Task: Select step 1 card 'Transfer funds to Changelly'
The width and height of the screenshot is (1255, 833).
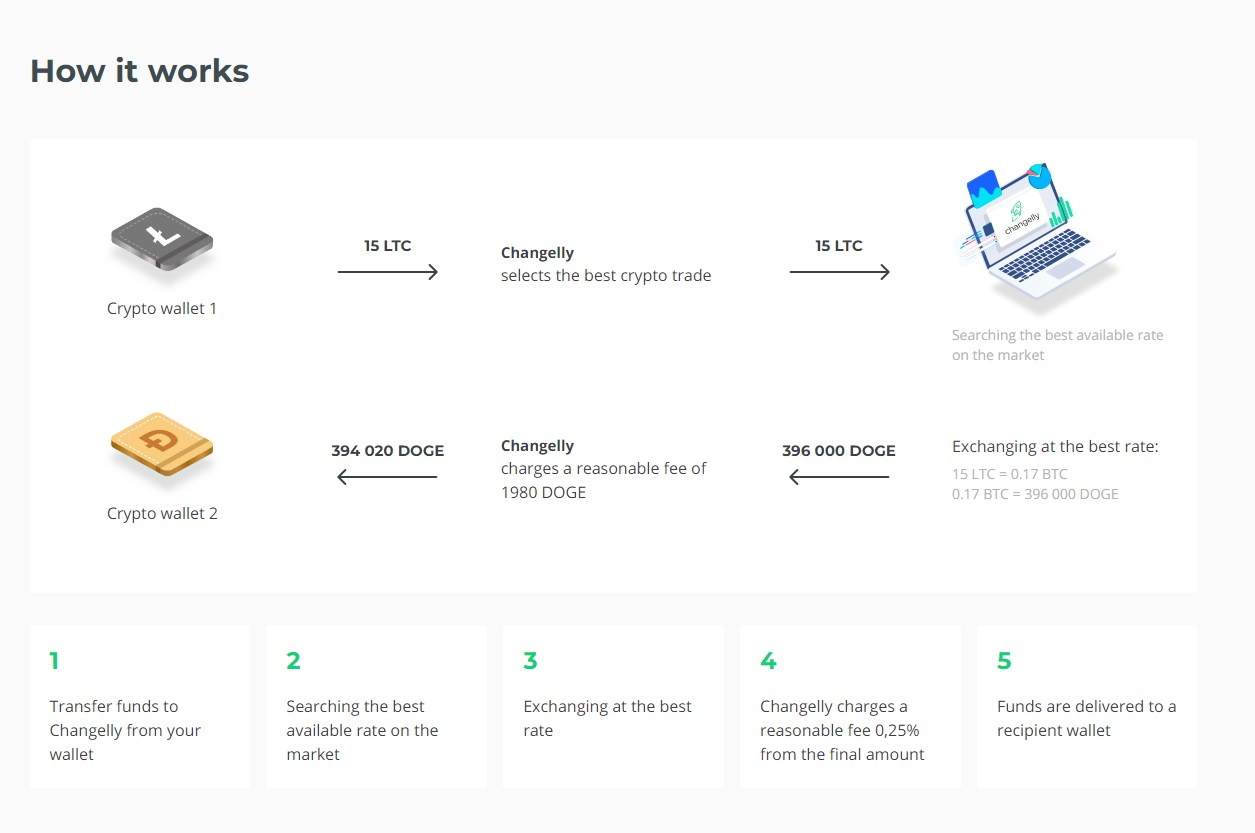Action: pyautogui.click(x=140, y=706)
